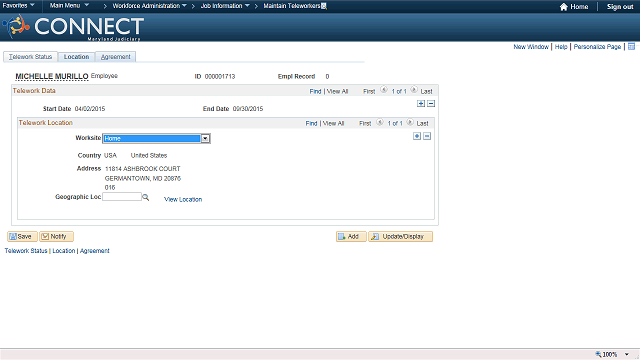
Task: Select the End Date value 09/30/2015
Action: click(248, 109)
